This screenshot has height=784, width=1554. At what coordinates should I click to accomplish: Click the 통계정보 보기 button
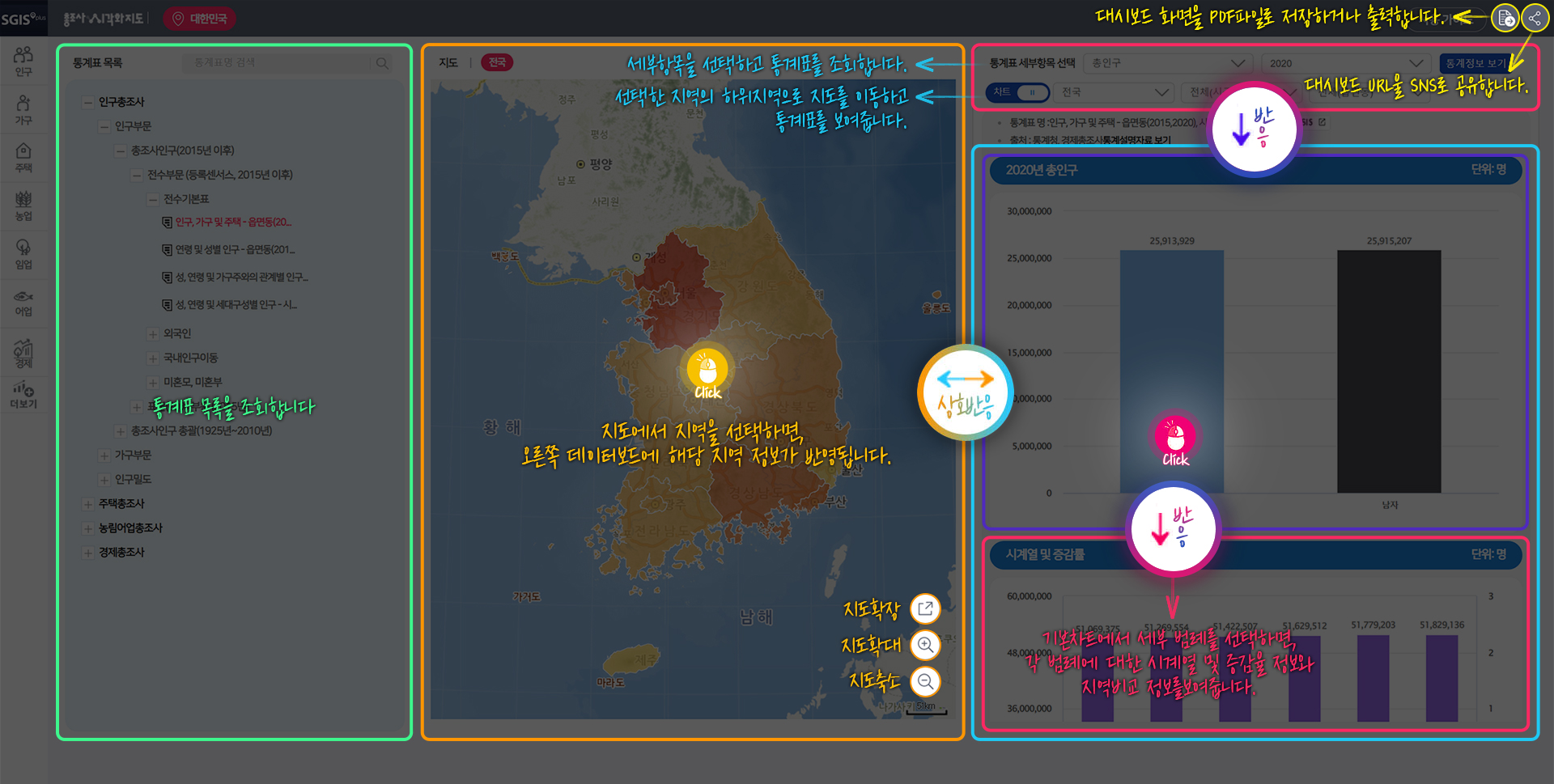point(1475,63)
